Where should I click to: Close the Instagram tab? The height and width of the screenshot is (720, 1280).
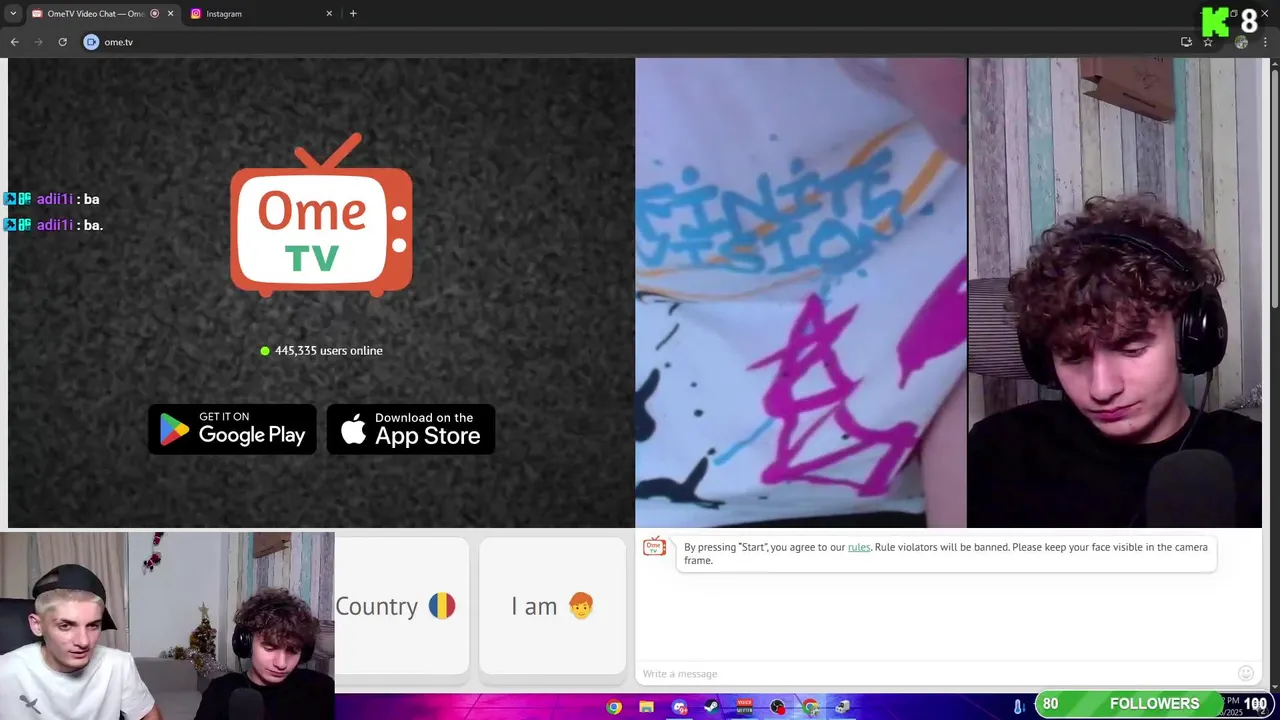pos(329,14)
